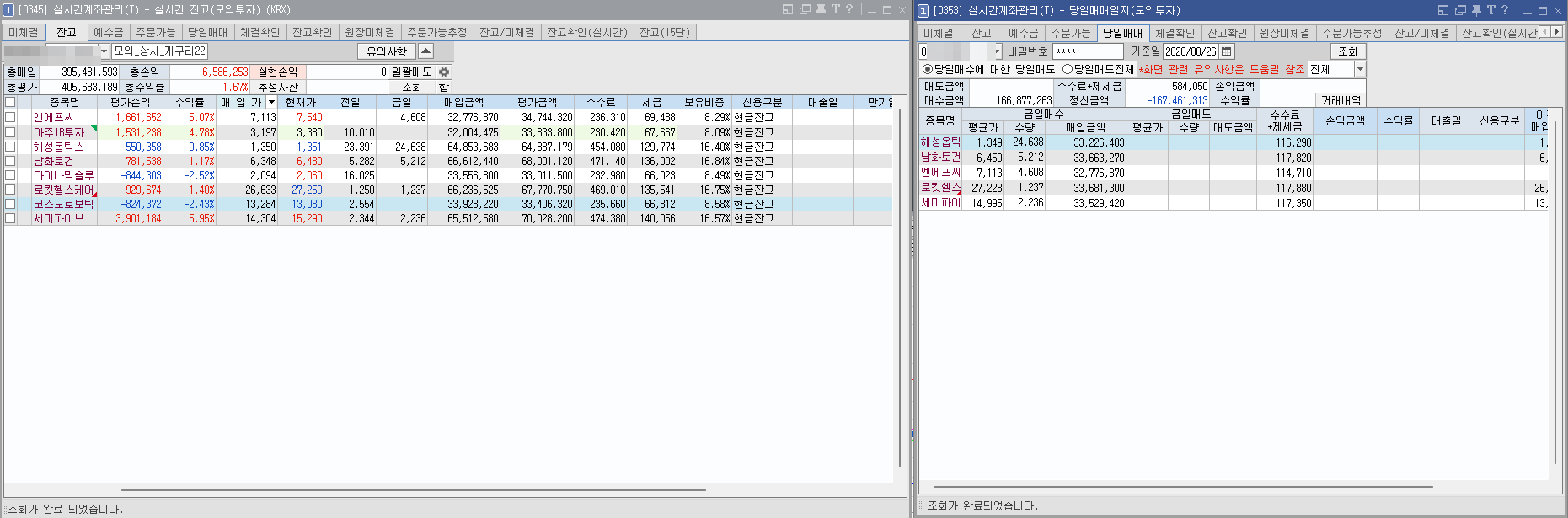Click the 유의사항 button

pyautogui.click(x=387, y=51)
